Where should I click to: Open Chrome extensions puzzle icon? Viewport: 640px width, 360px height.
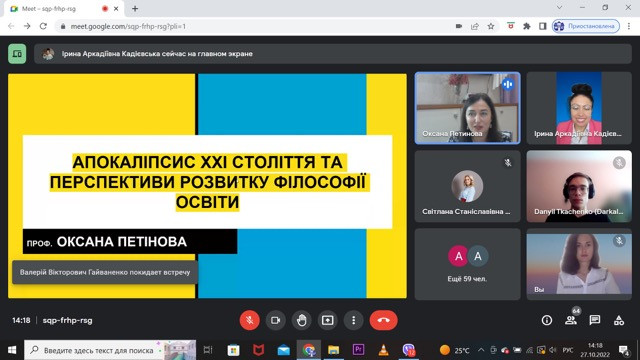pos(527,26)
